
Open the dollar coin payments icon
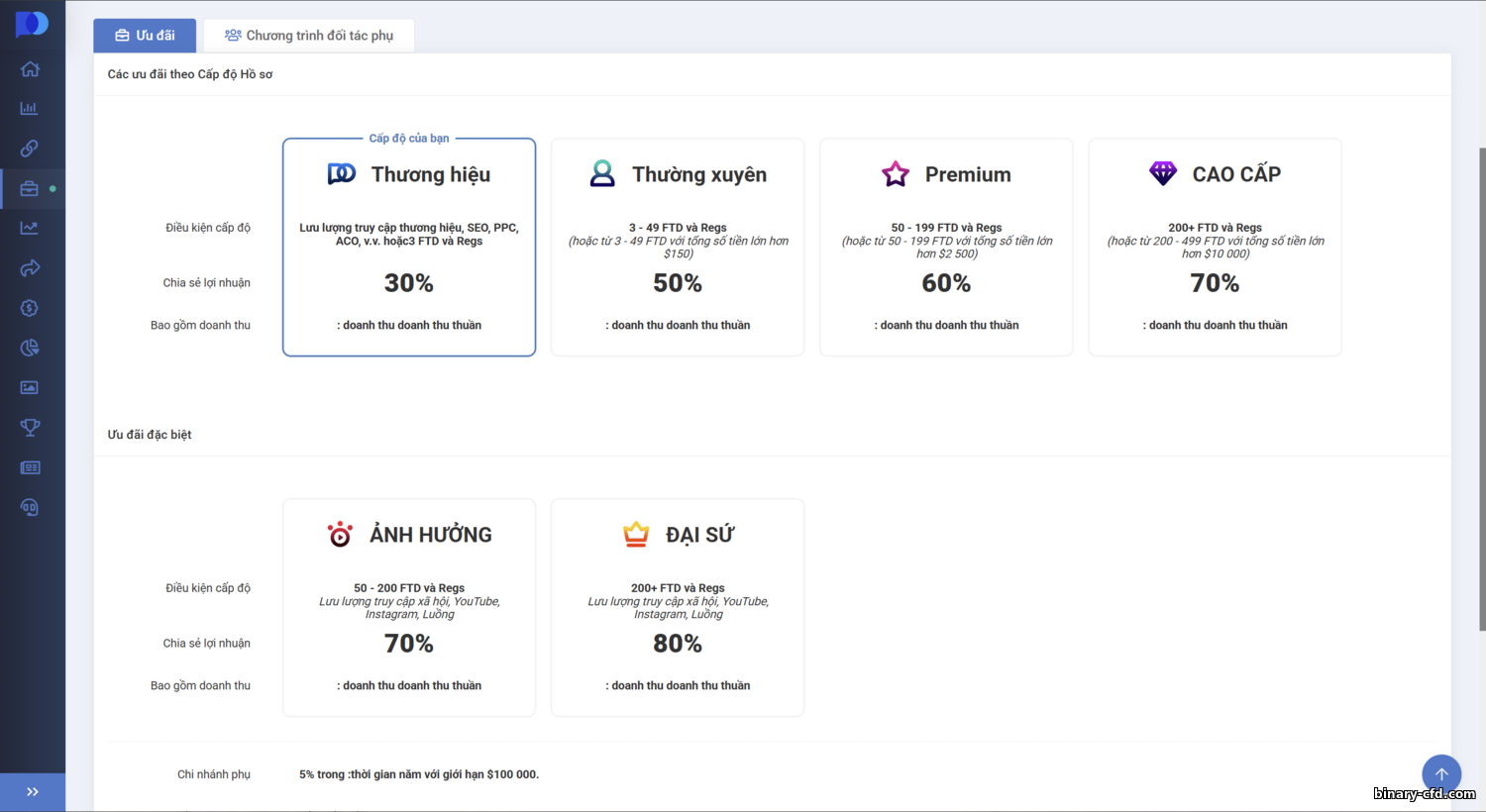(x=30, y=308)
